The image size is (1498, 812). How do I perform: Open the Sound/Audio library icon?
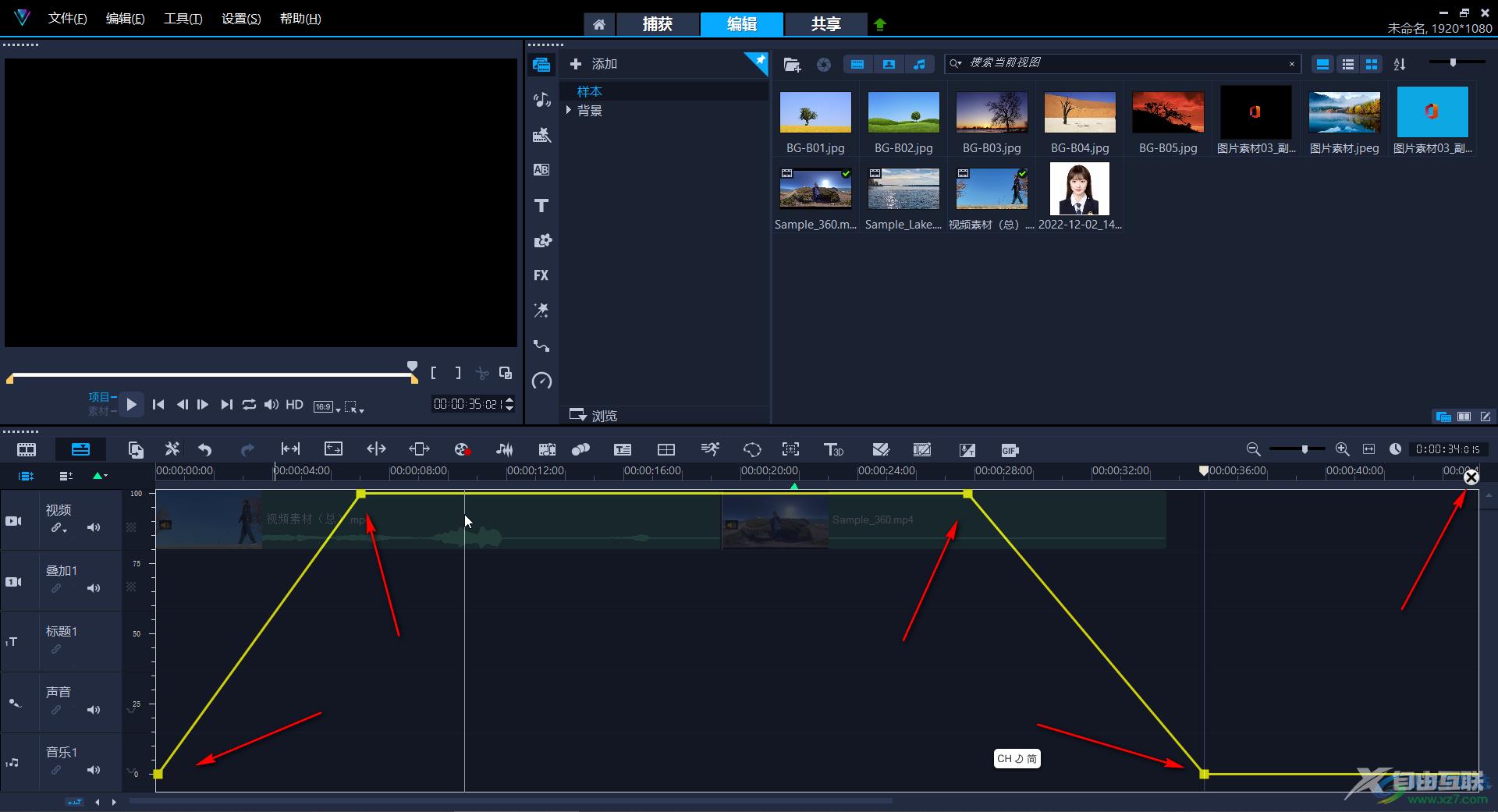541,100
